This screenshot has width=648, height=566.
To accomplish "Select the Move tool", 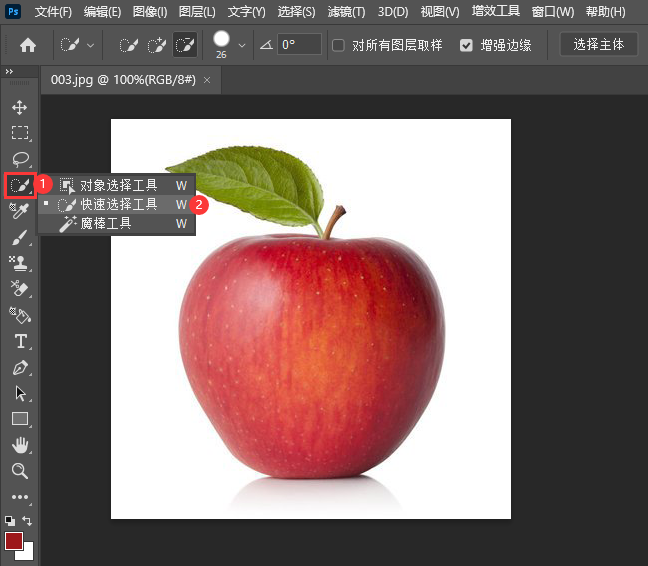I will pyautogui.click(x=19, y=107).
